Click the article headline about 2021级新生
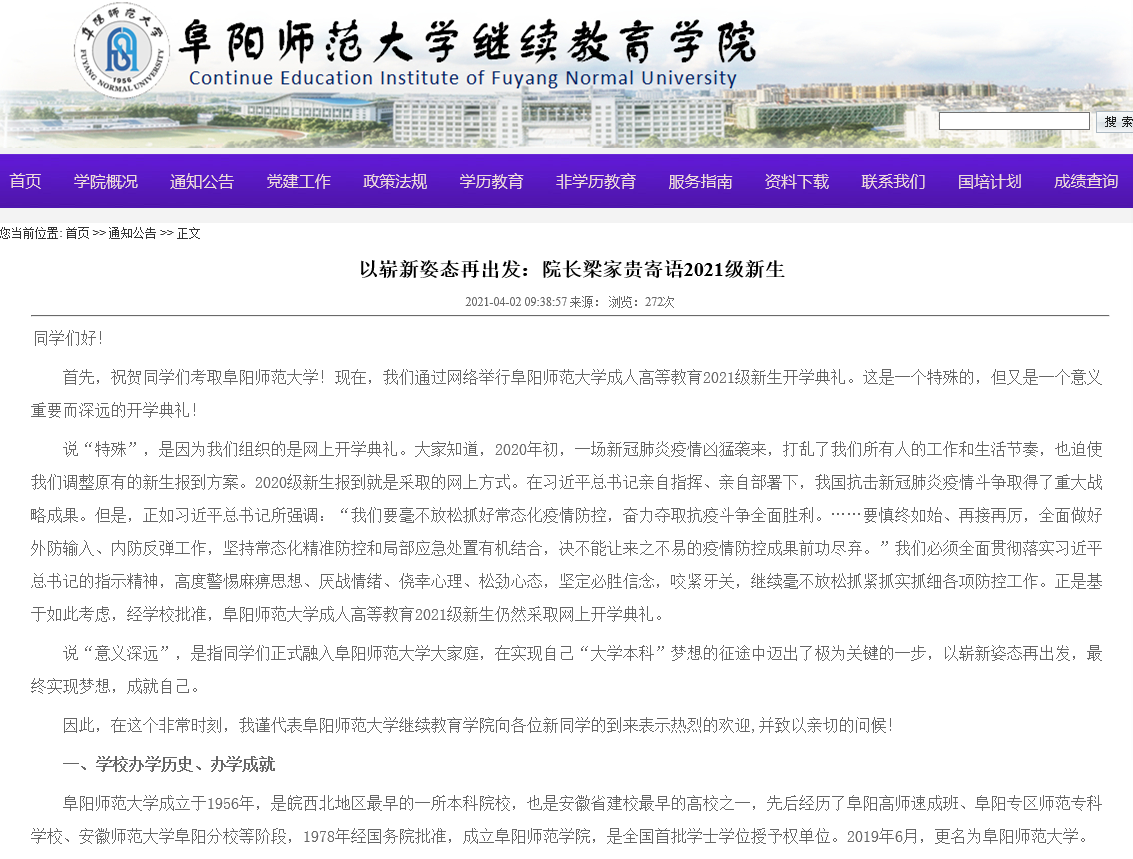Screen dimensions: 1133x859 pyautogui.click(x=573, y=269)
